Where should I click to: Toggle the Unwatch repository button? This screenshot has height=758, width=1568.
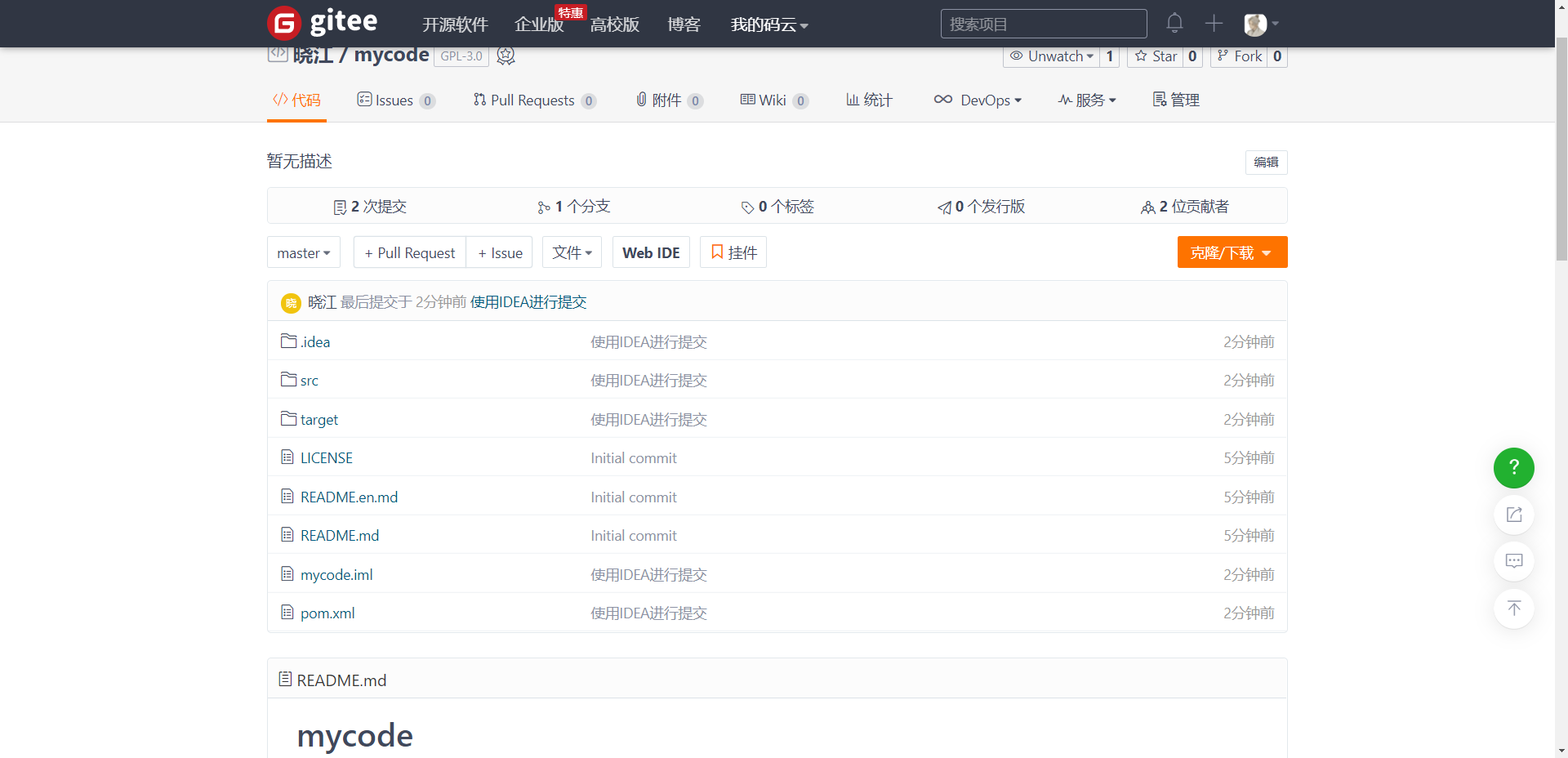click(x=1051, y=56)
